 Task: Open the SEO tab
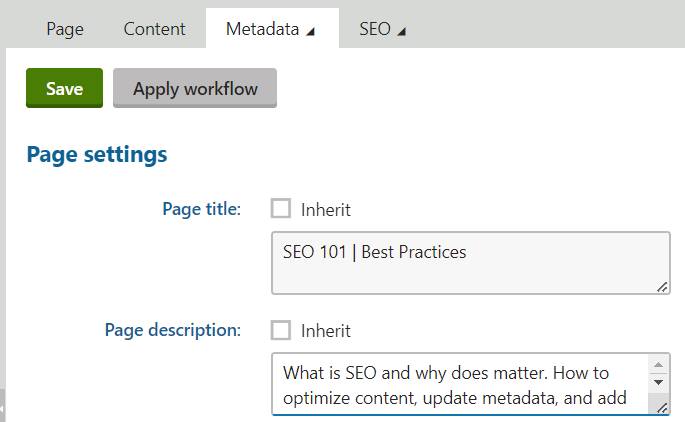(375, 29)
